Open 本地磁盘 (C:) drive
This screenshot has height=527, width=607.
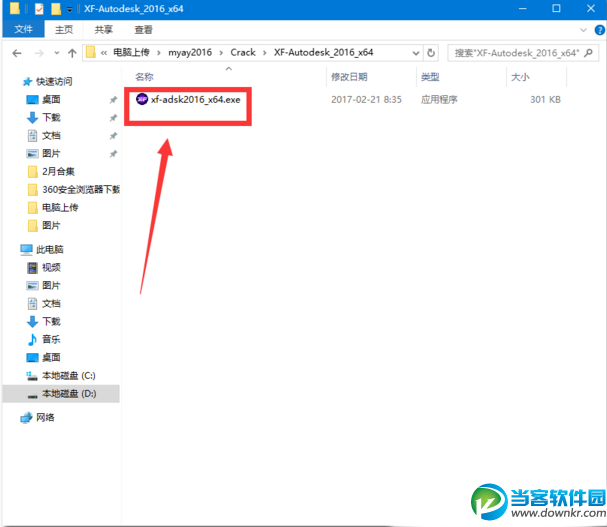pyautogui.click(x=69, y=376)
